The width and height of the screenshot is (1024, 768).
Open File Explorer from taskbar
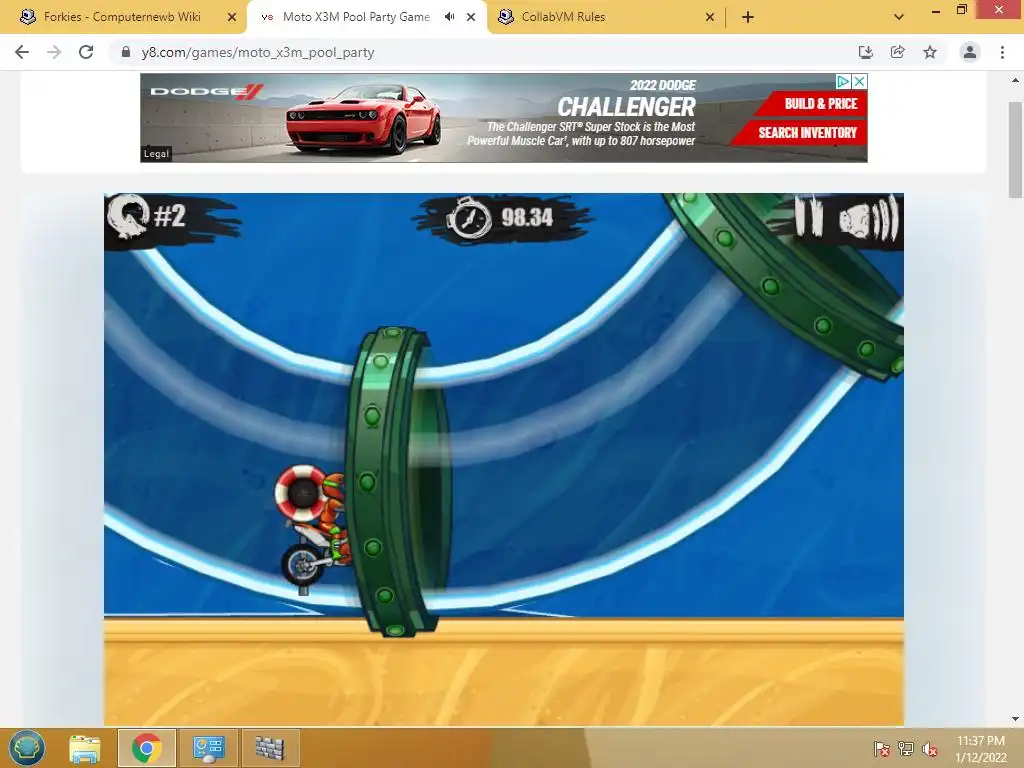click(85, 748)
